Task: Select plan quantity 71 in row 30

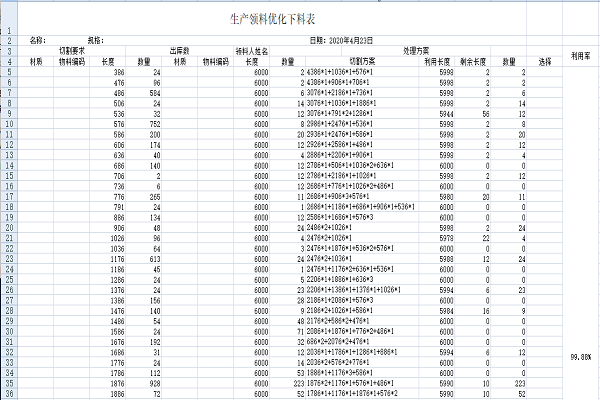Action: [x=300, y=331]
